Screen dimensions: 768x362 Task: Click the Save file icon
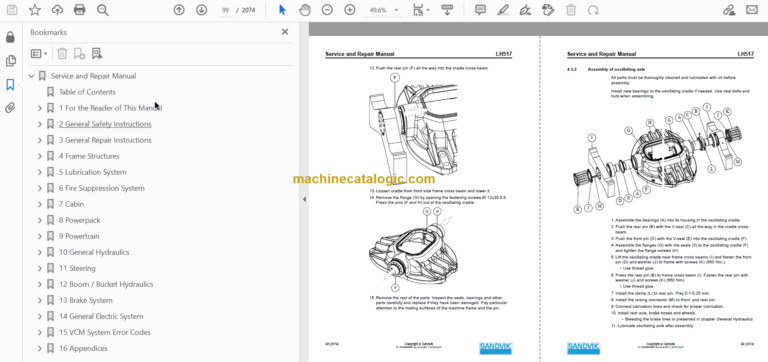coord(12,10)
